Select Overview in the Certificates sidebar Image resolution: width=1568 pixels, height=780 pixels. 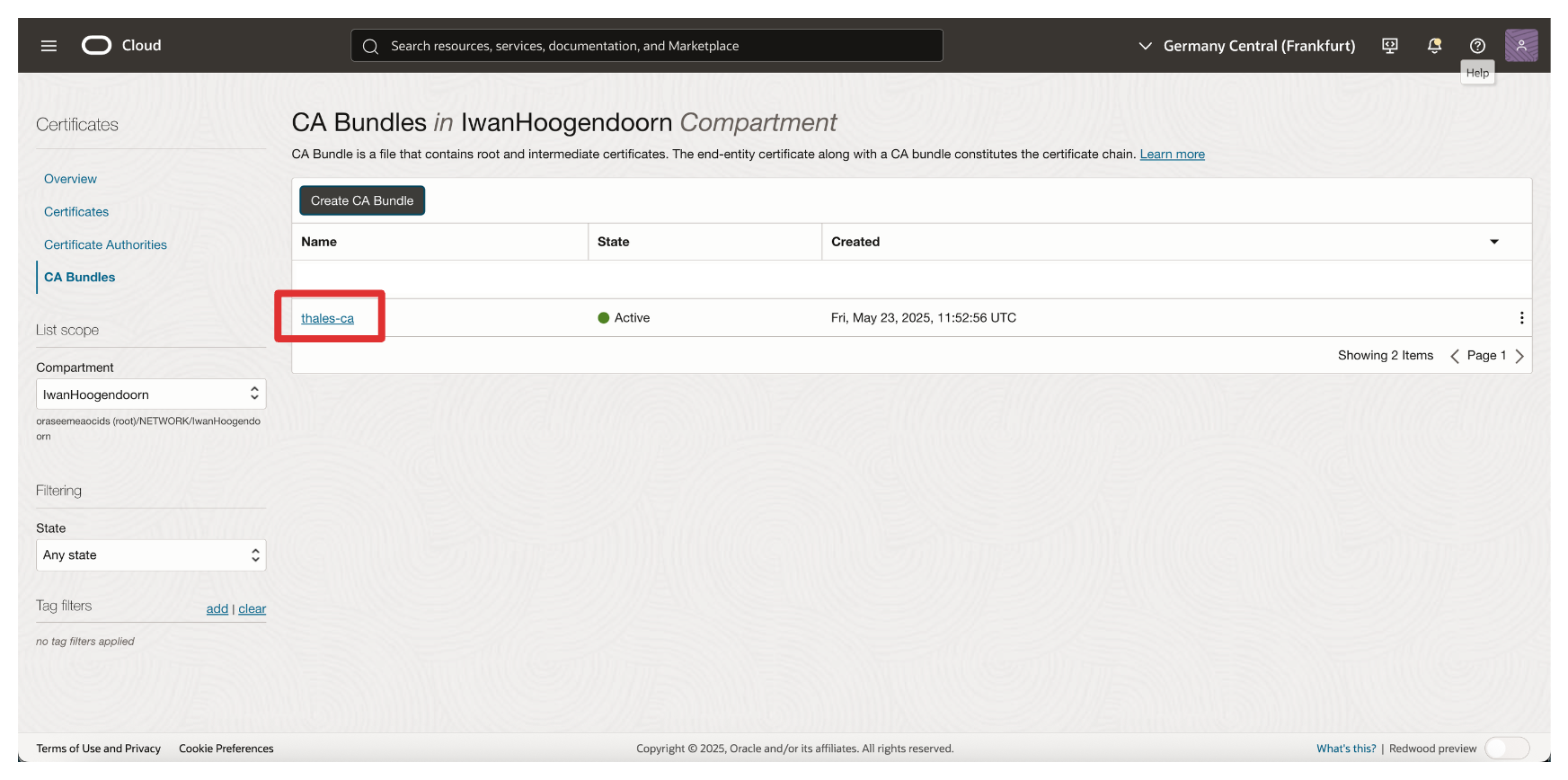click(70, 179)
